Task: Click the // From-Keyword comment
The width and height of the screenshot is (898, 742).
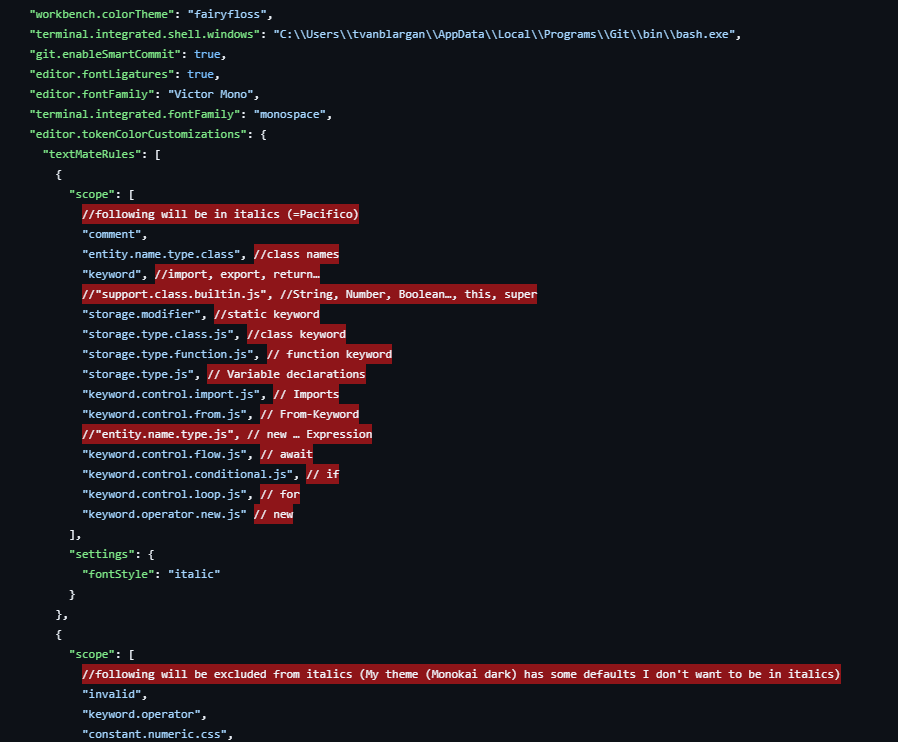Action: 310,415
